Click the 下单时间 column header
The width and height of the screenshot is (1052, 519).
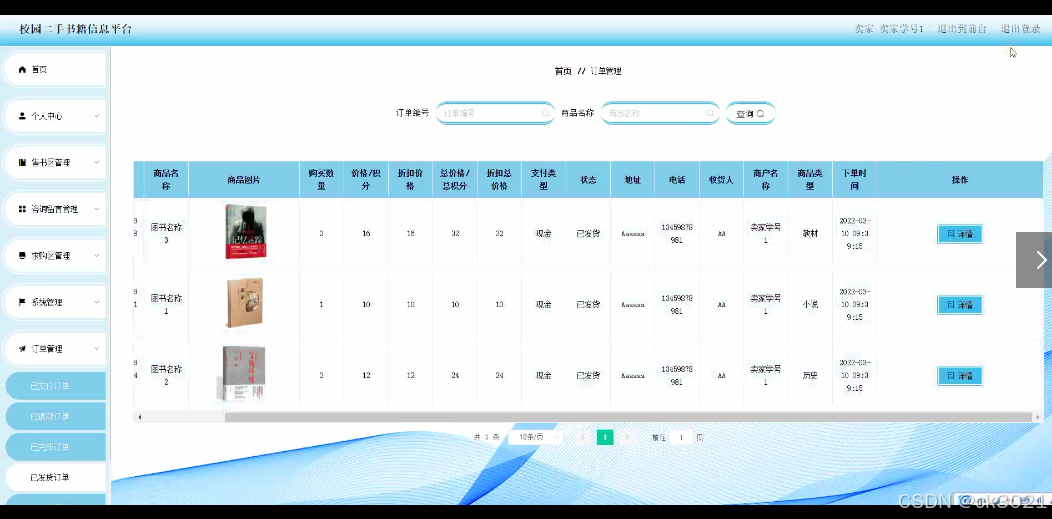[x=854, y=180]
